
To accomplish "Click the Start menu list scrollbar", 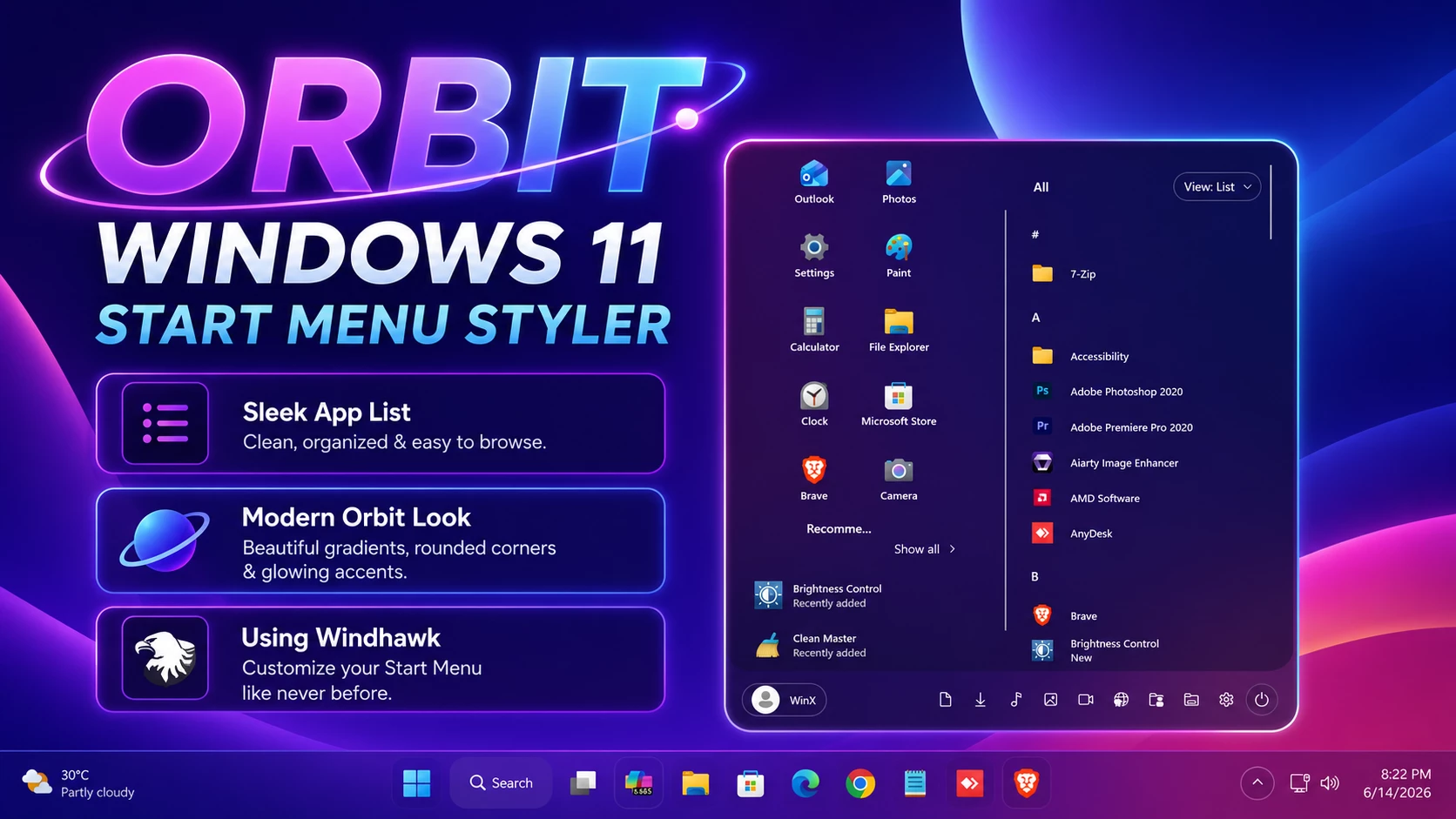I will point(1271,202).
